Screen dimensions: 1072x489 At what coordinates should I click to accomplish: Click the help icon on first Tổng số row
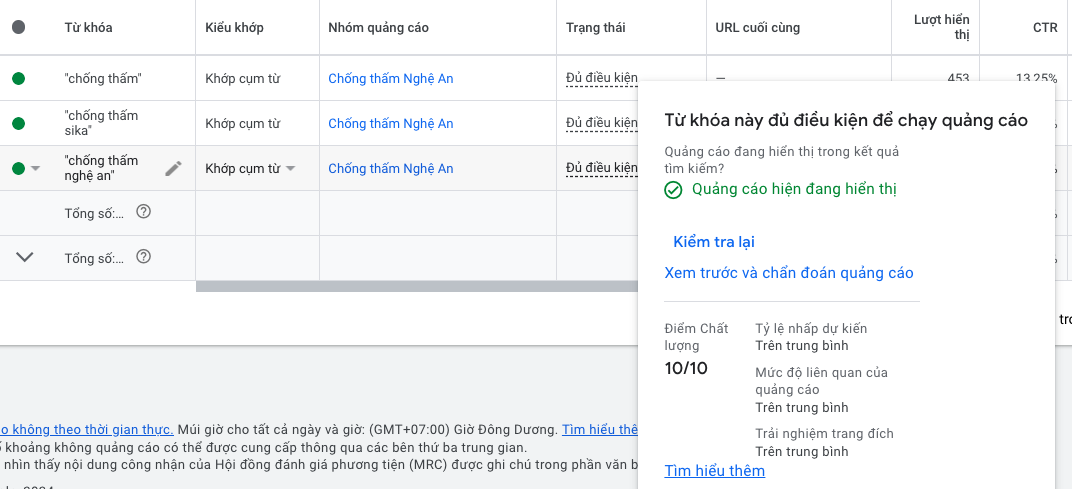[x=144, y=212]
